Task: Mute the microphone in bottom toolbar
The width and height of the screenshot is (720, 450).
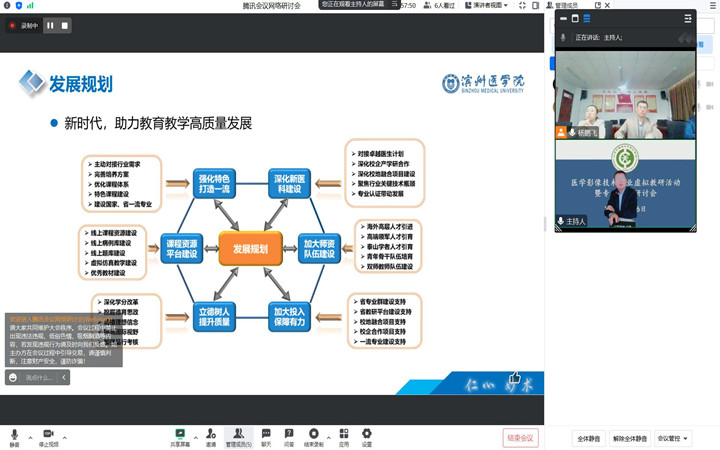Action: tap(14, 435)
